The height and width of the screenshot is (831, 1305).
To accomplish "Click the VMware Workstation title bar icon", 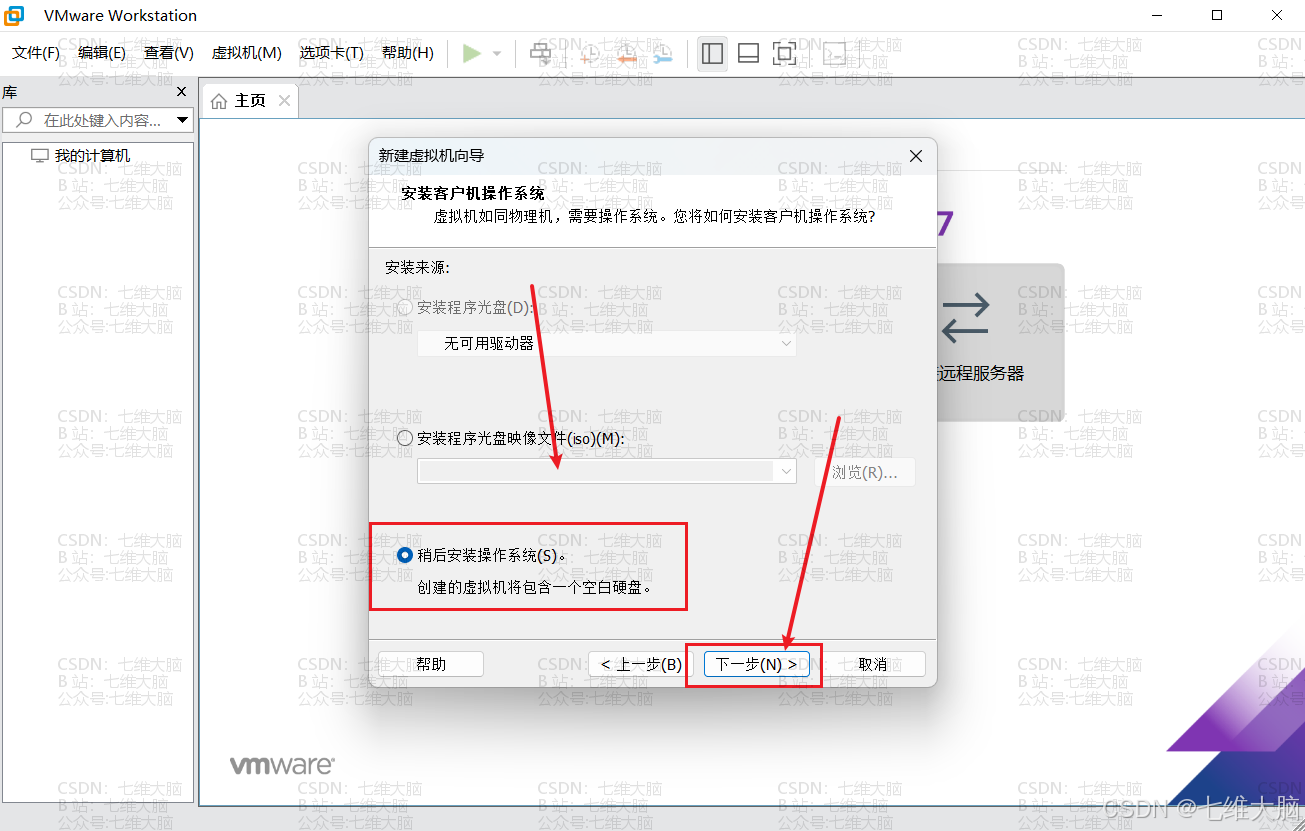I will click(x=15, y=15).
